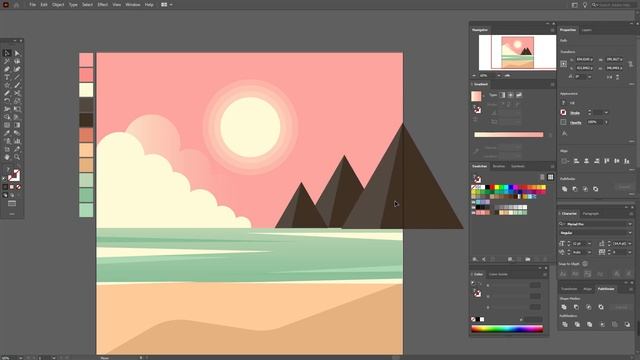The image size is (640, 360).
Task: Click the color spectrum bar in Color panel
Action: 507,329
